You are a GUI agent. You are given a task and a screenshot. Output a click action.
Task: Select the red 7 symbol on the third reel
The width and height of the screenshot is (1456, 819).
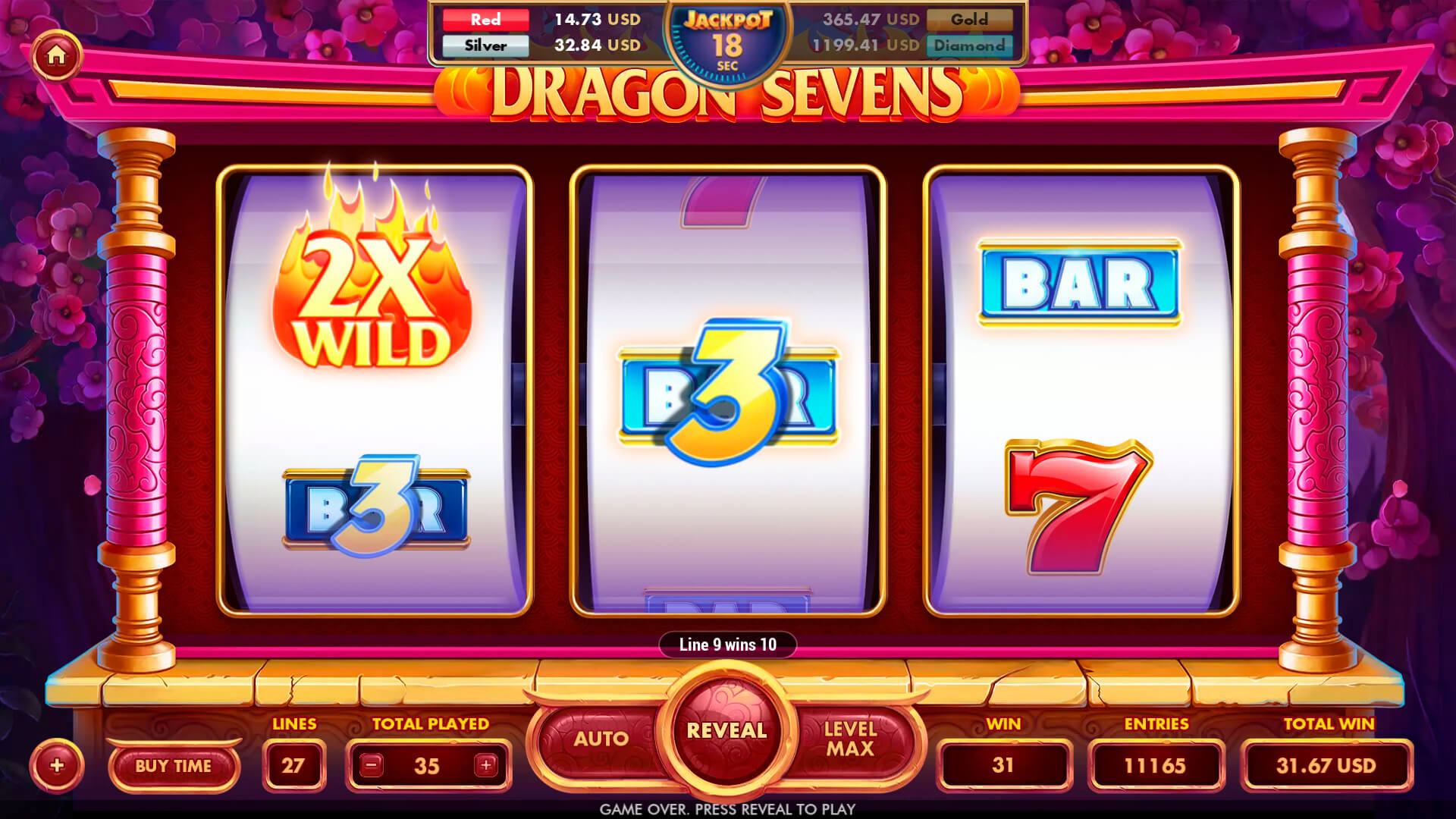1079,507
